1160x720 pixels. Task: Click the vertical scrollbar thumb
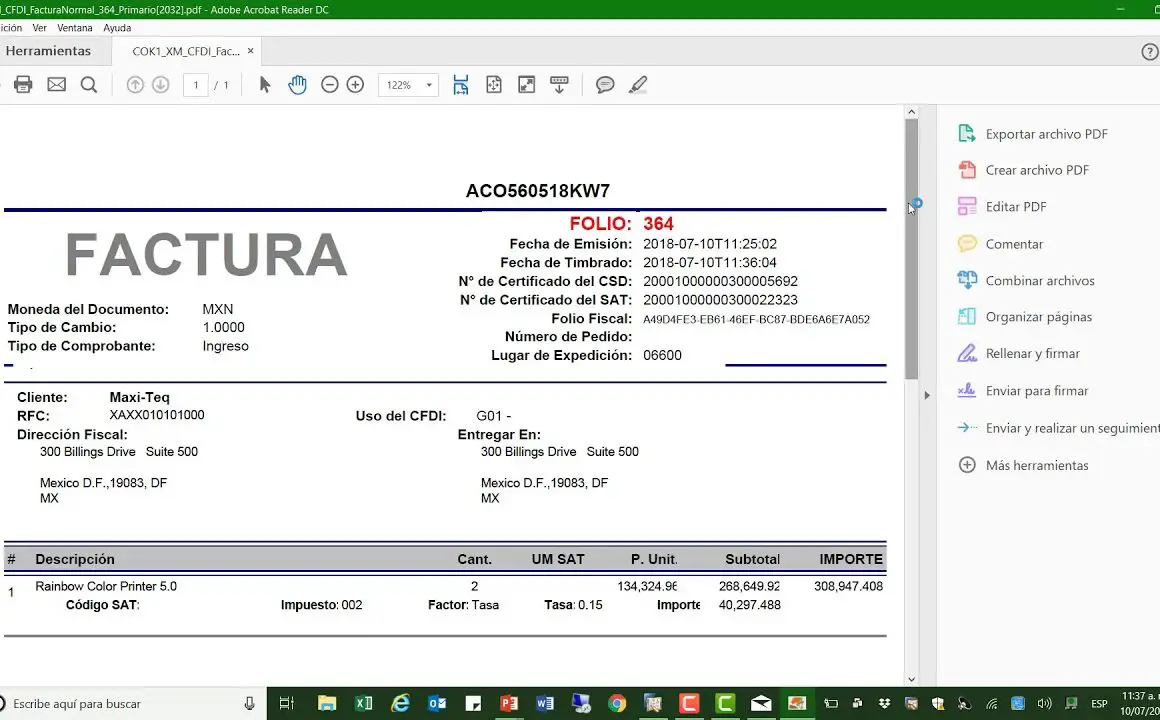pos(911,249)
